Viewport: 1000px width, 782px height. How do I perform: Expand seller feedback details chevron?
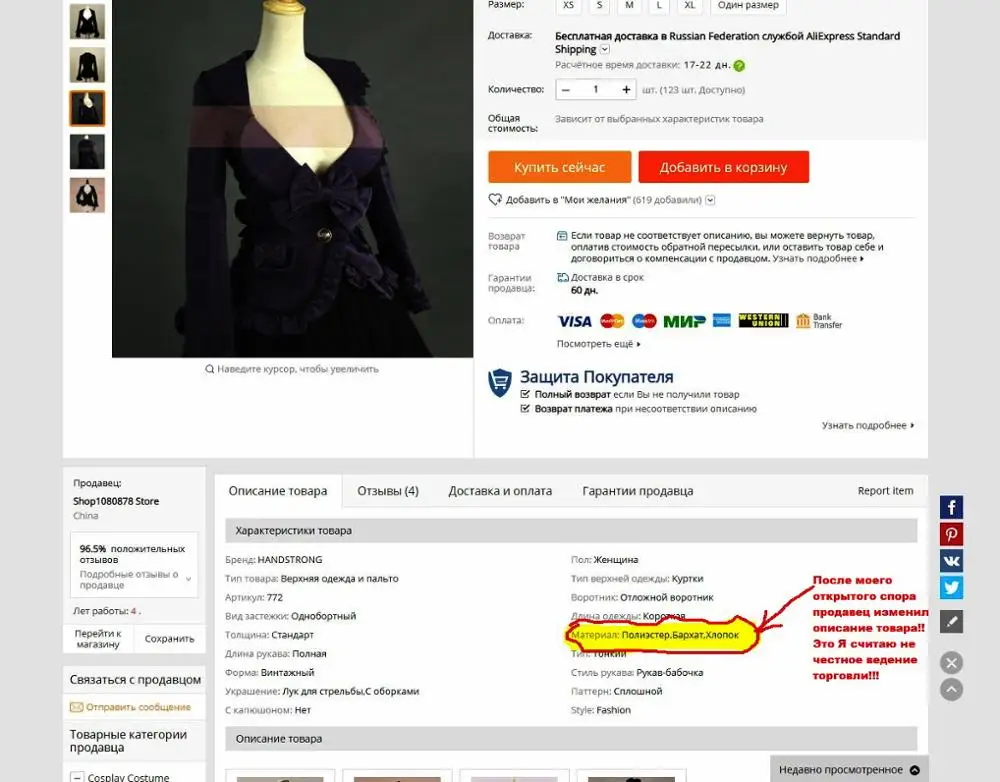188,579
